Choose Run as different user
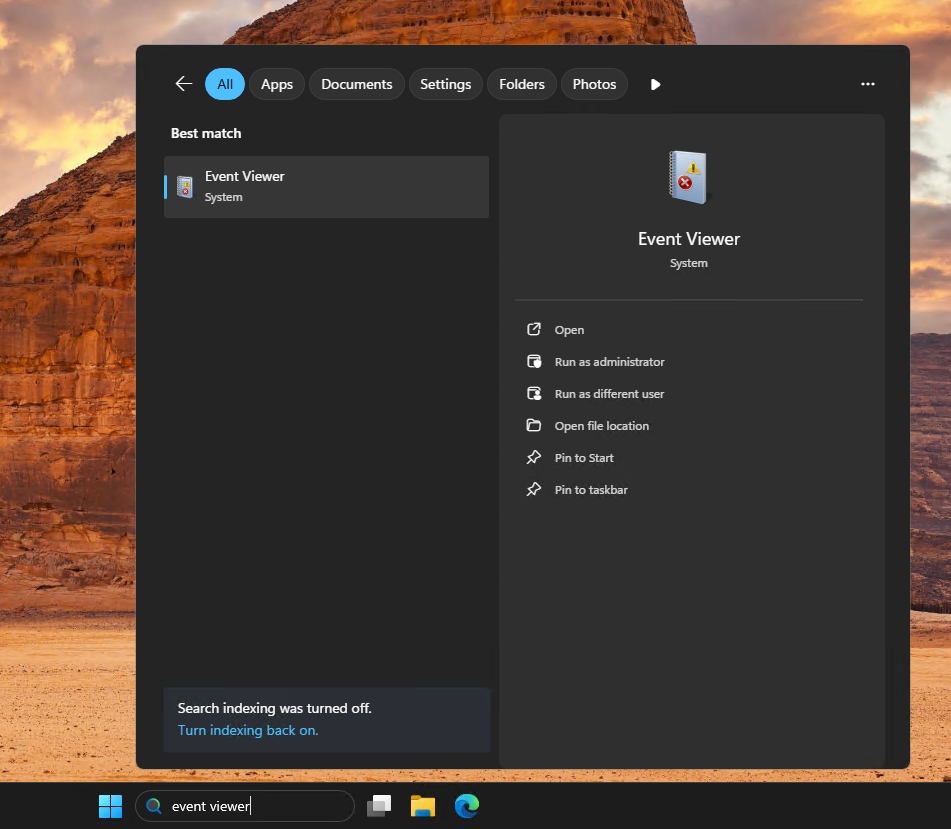This screenshot has height=829, width=951. tap(609, 394)
